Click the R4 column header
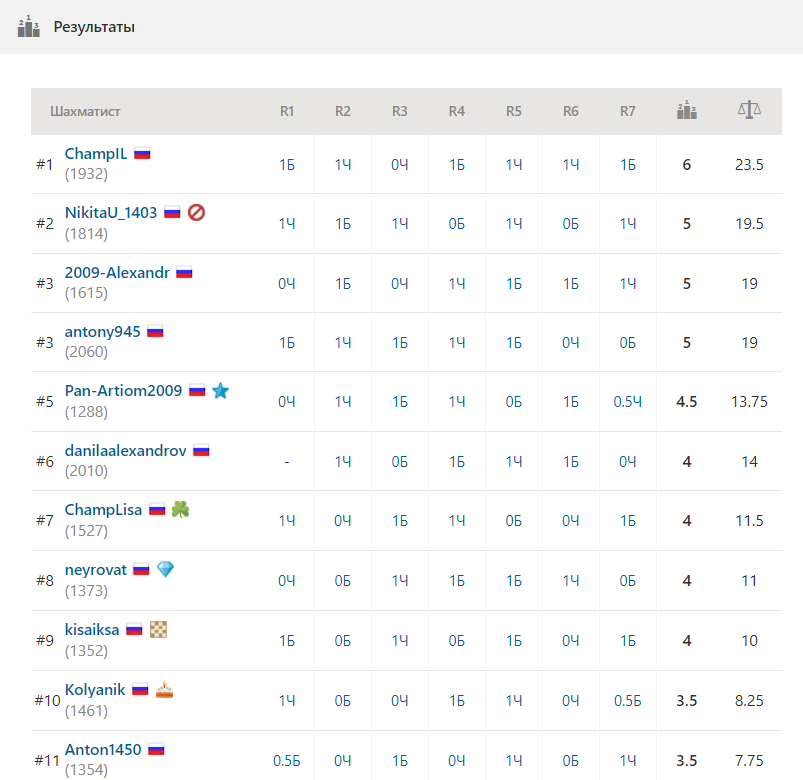The image size is (803, 780). pos(456,111)
